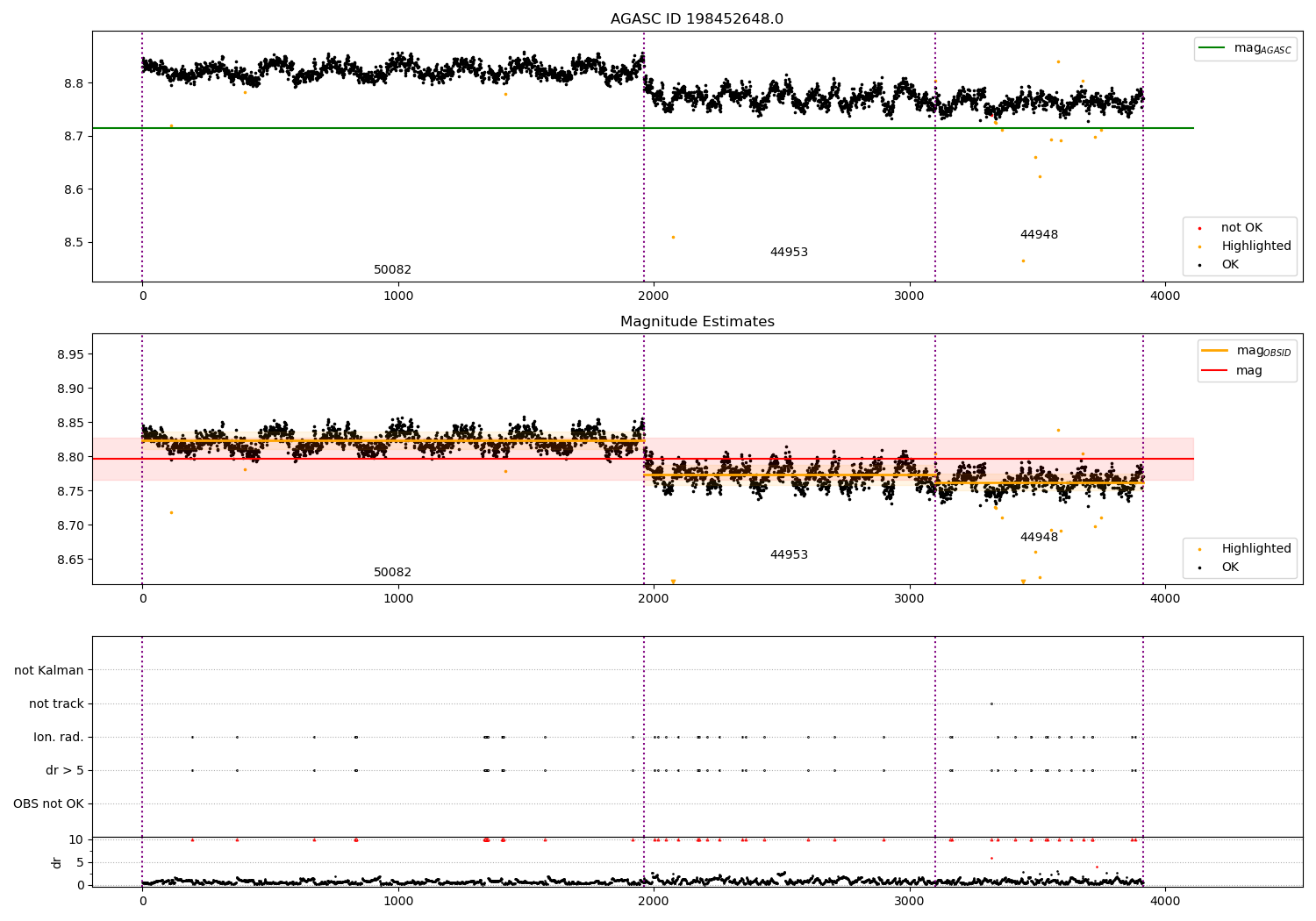Select the orange mag OBSID legend entry

(x=1246, y=351)
